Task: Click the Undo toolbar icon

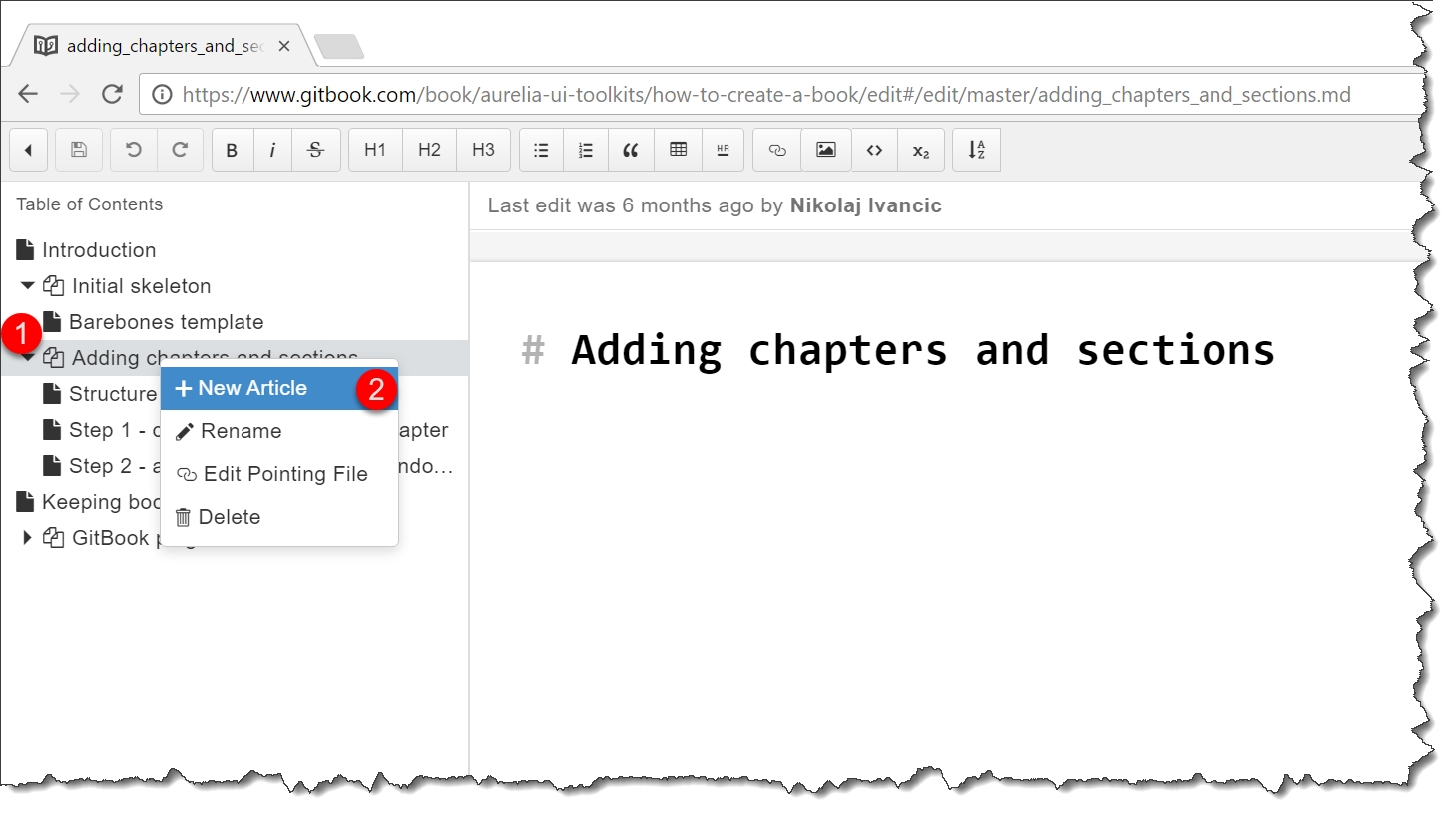Action: pyautogui.click(x=133, y=150)
